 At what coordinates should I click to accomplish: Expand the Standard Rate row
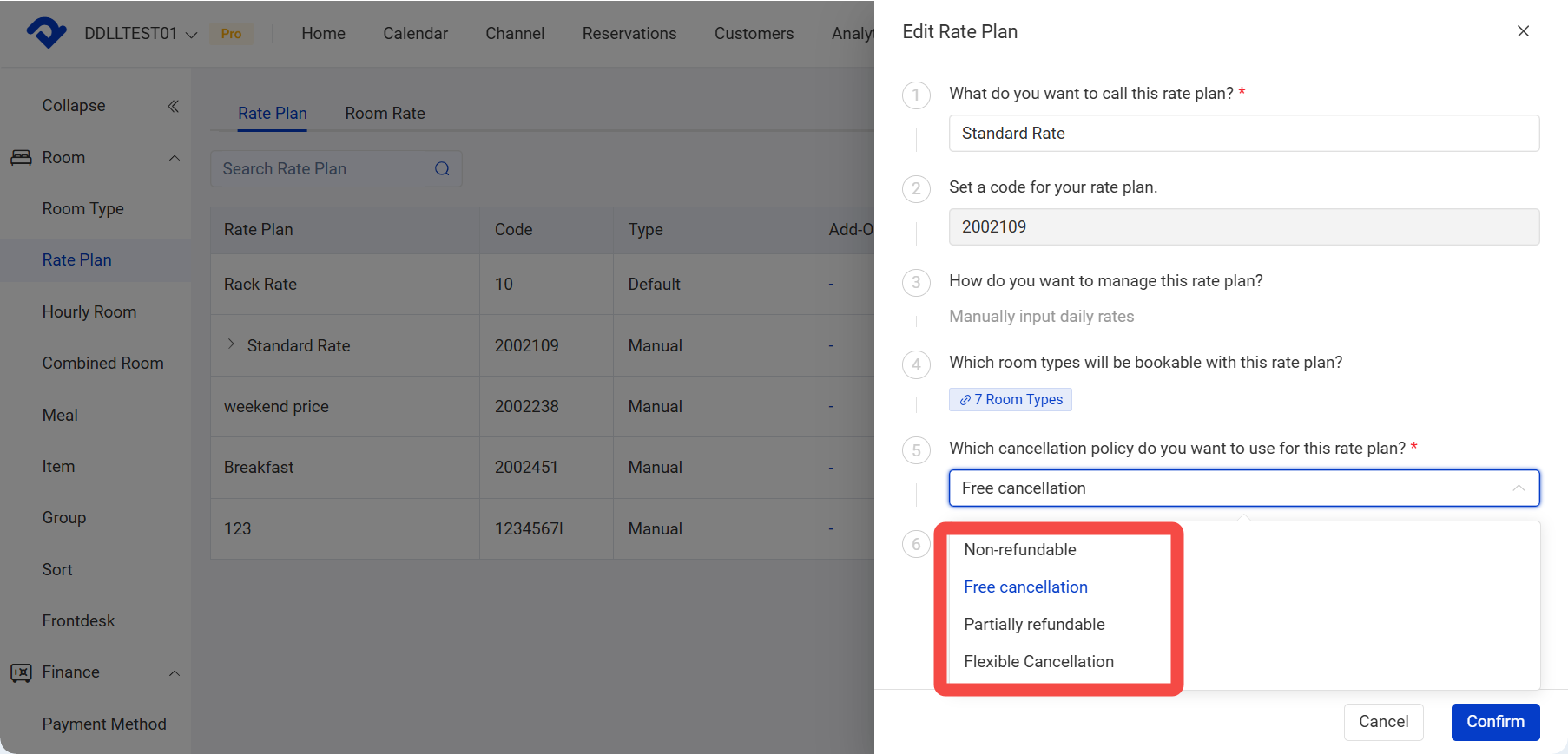(x=231, y=344)
